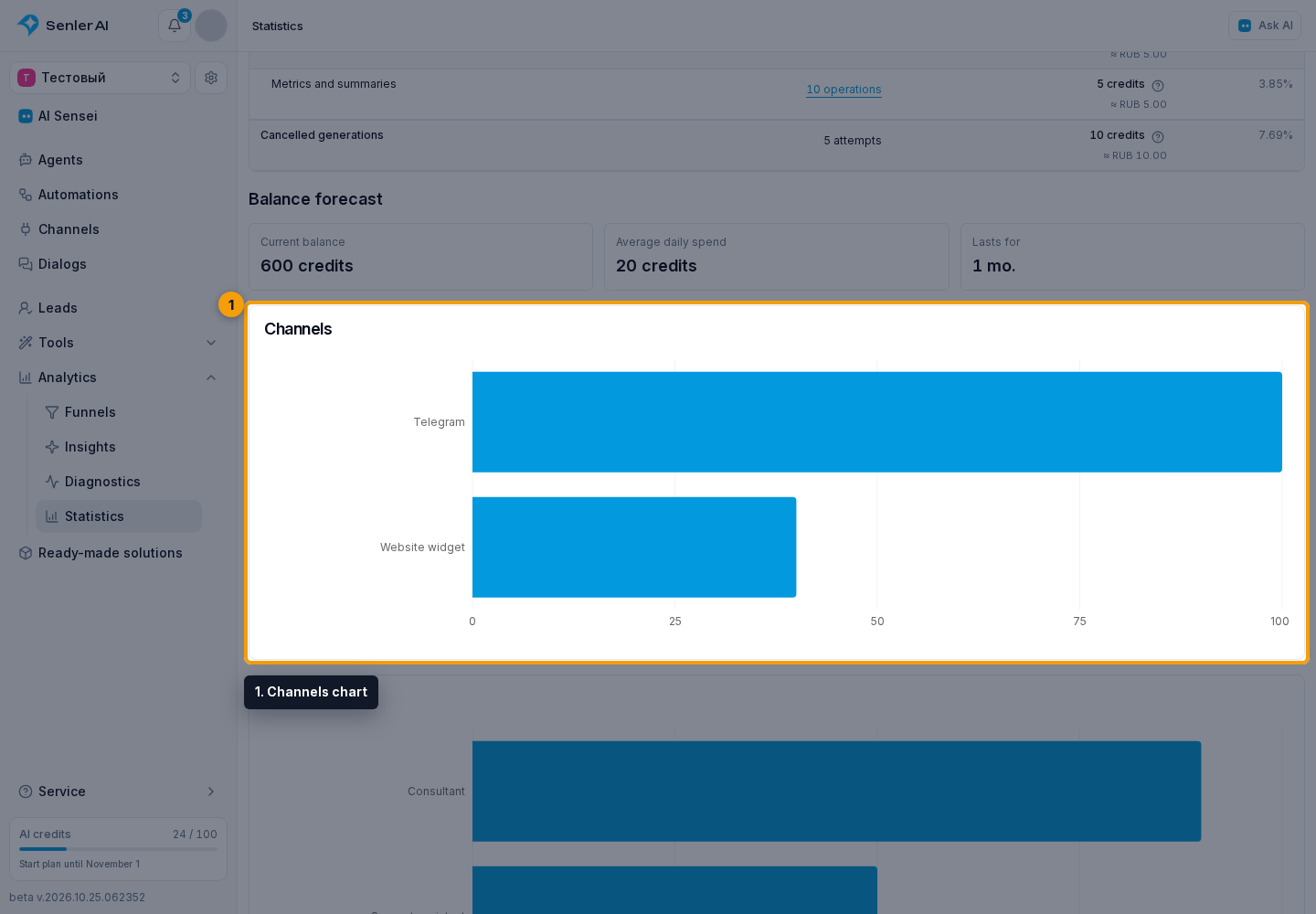Click the "20 credits" daily spend value

(656, 266)
